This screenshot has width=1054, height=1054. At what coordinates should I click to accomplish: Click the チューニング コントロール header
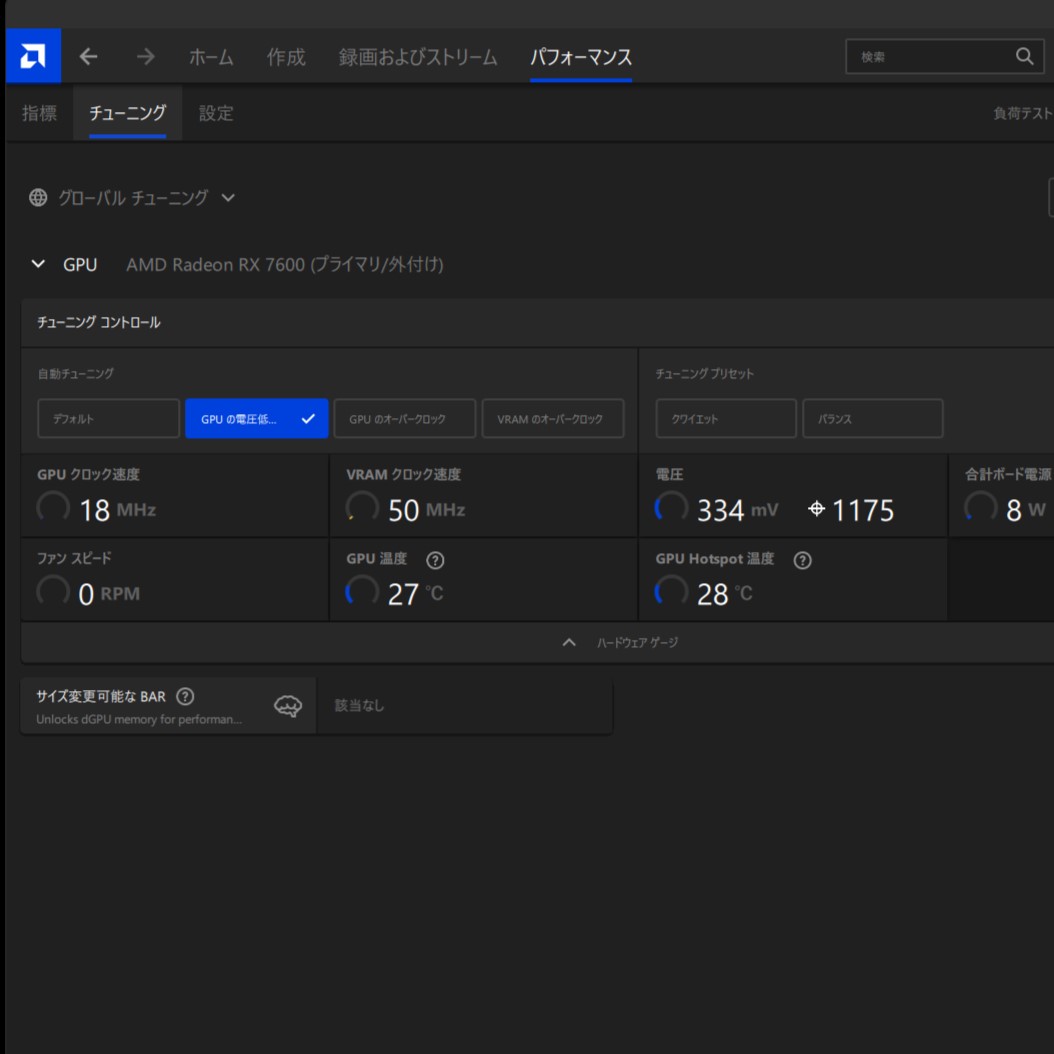pos(99,323)
